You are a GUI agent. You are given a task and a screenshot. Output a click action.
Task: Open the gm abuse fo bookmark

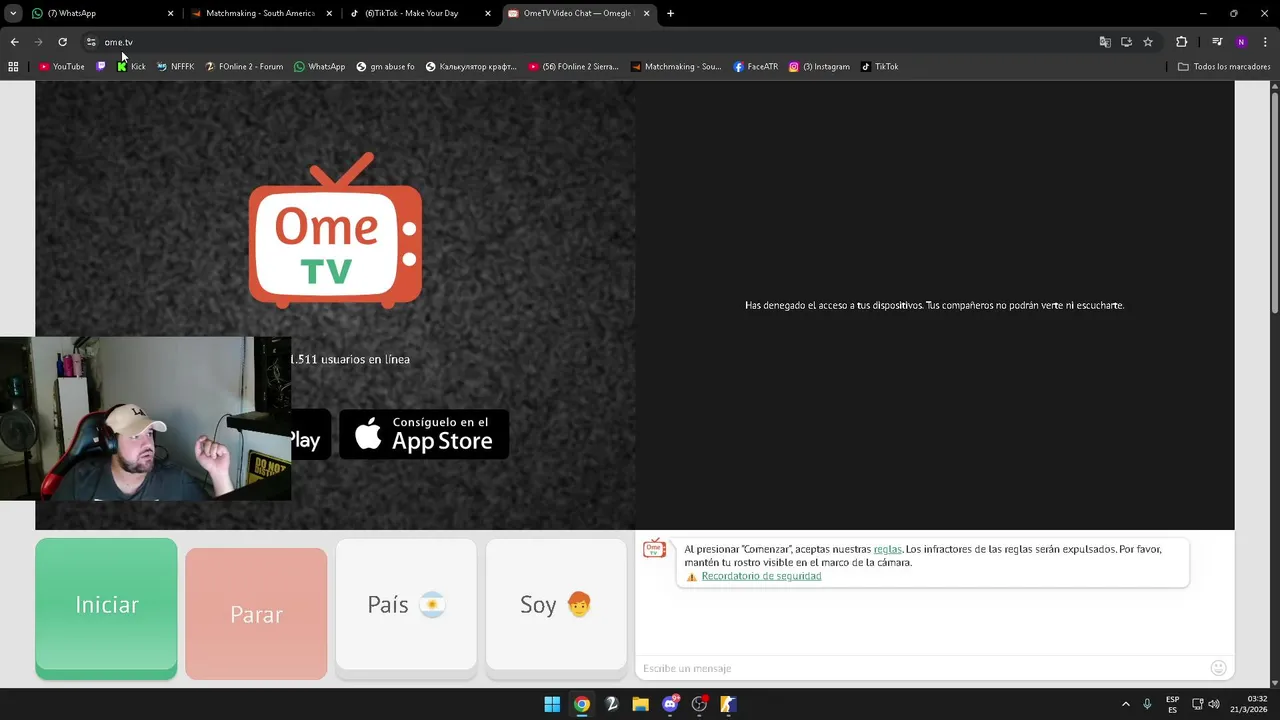point(386,67)
